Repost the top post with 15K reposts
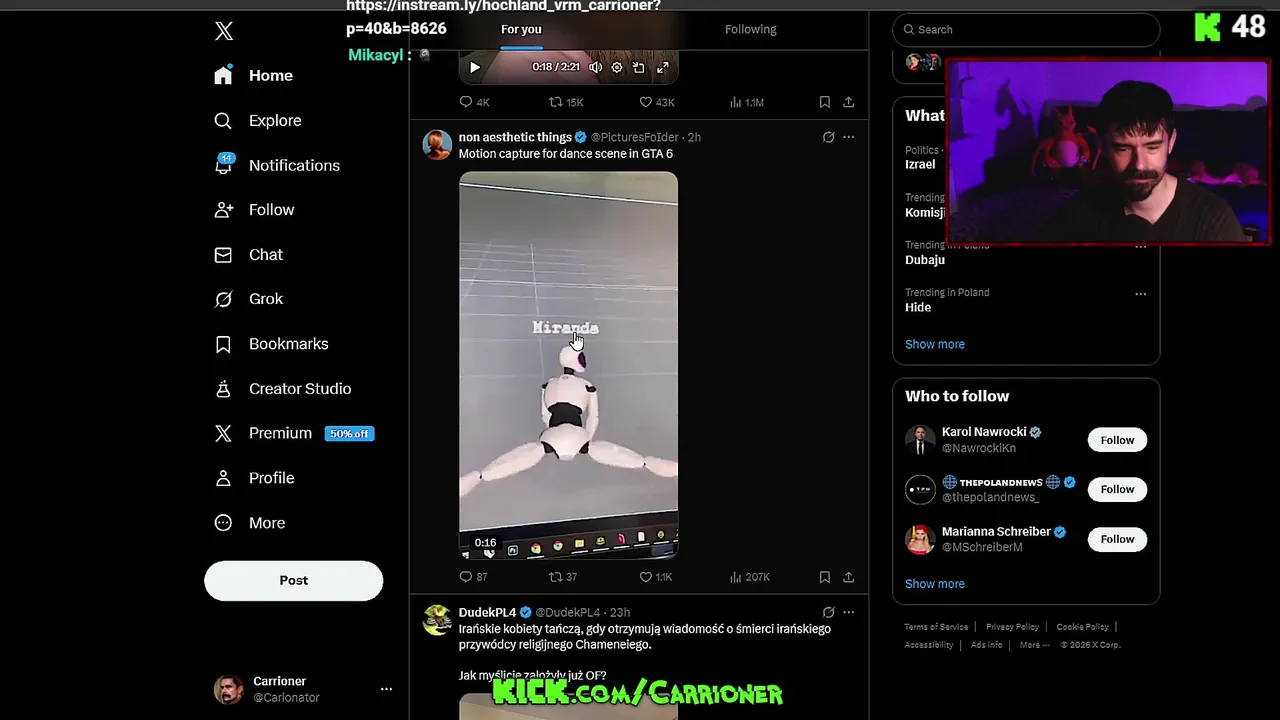The image size is (1280, 720). 566,102
